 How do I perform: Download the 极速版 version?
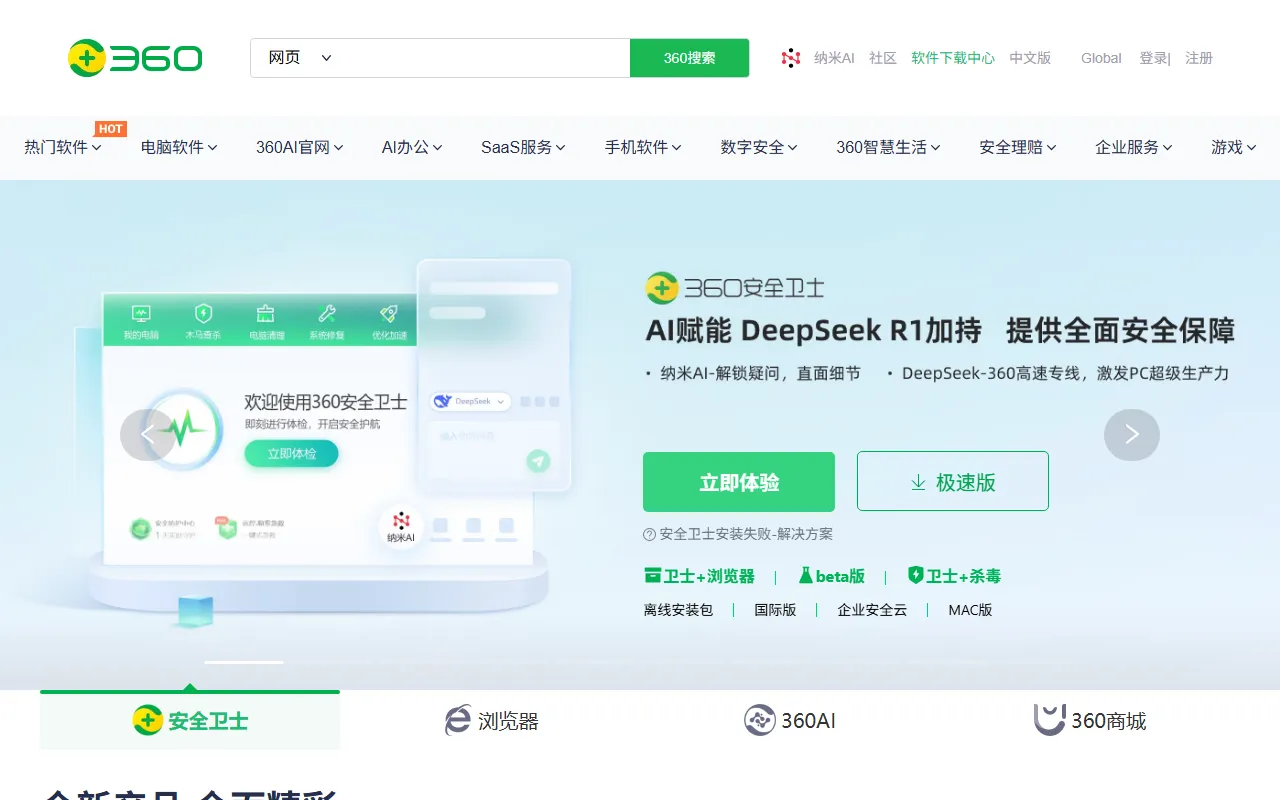coord(952,482)
